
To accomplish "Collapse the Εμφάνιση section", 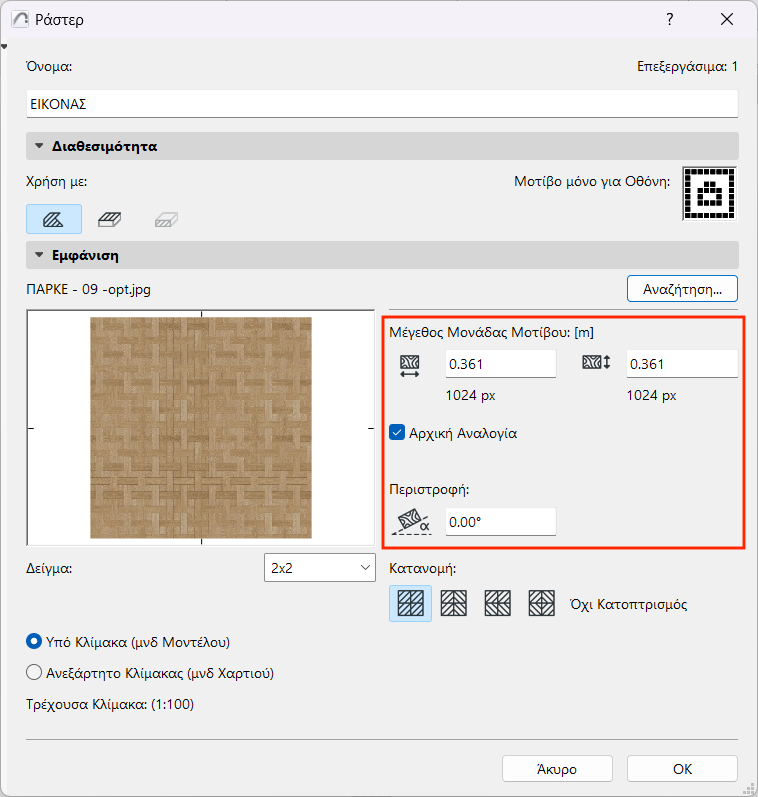I will coord(39,255).
